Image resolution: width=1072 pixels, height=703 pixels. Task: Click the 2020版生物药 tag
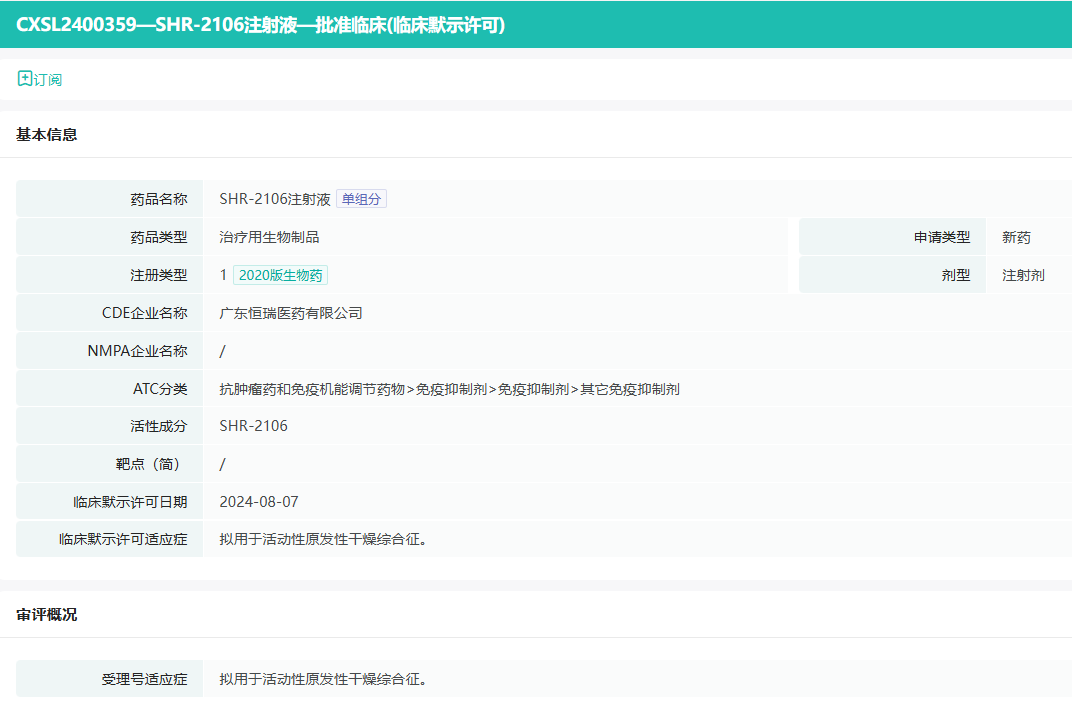280,275
